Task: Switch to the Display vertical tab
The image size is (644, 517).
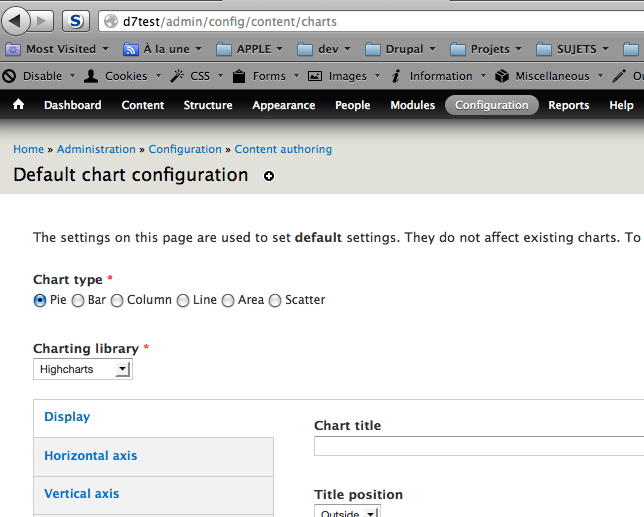Action: [x=154, y=418]
